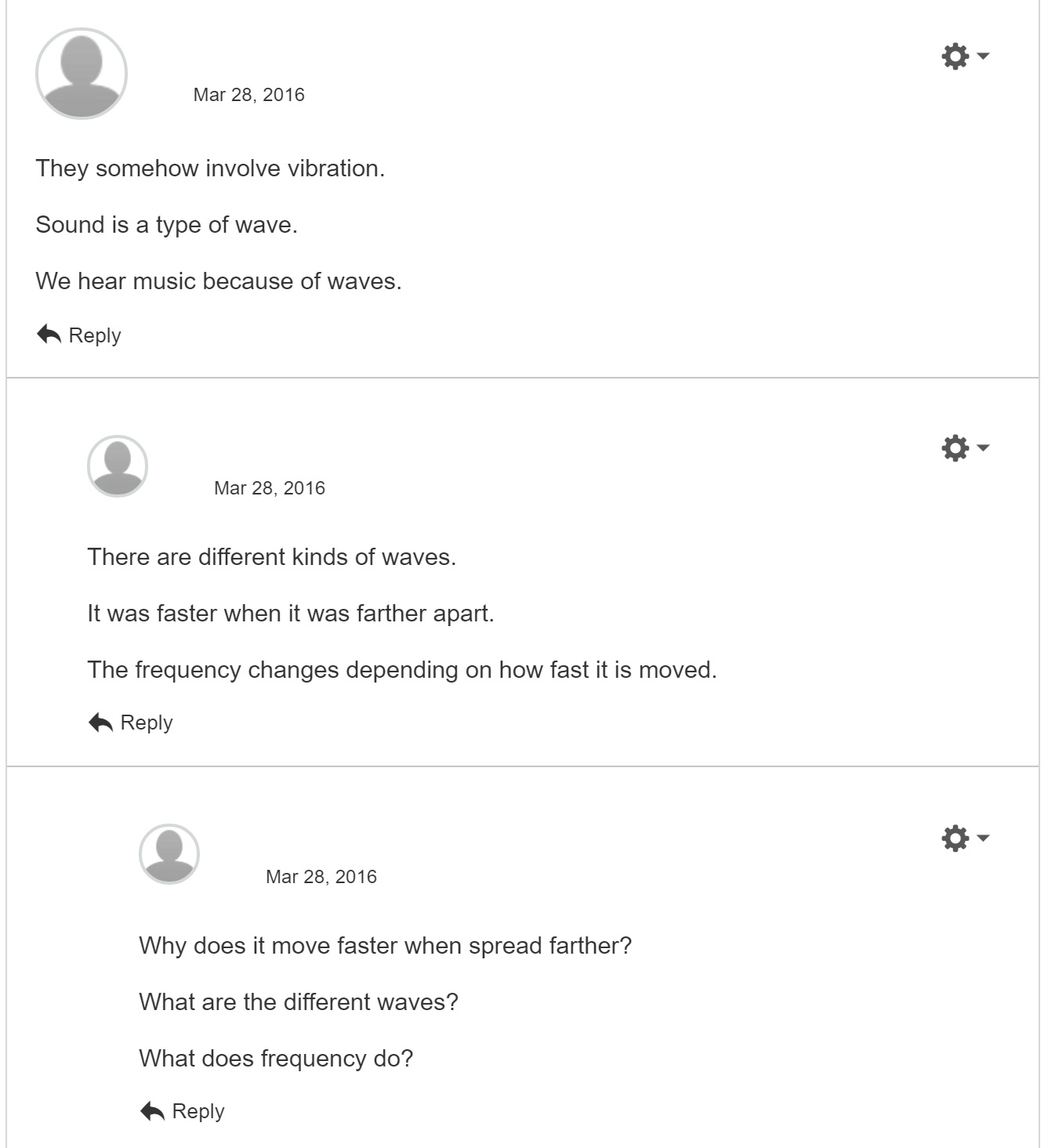Viewport: 1048px width, 1148px height.
Task: Expand dropdown caret beside gear on 'Why does it move faster' comment
Action: pos(983,838)
